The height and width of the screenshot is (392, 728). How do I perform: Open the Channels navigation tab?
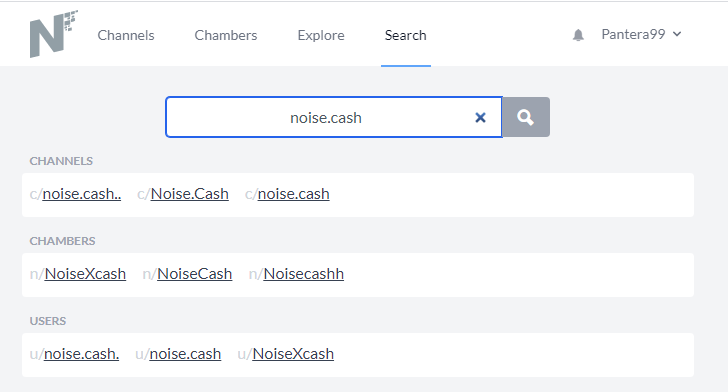pos(126,35)
